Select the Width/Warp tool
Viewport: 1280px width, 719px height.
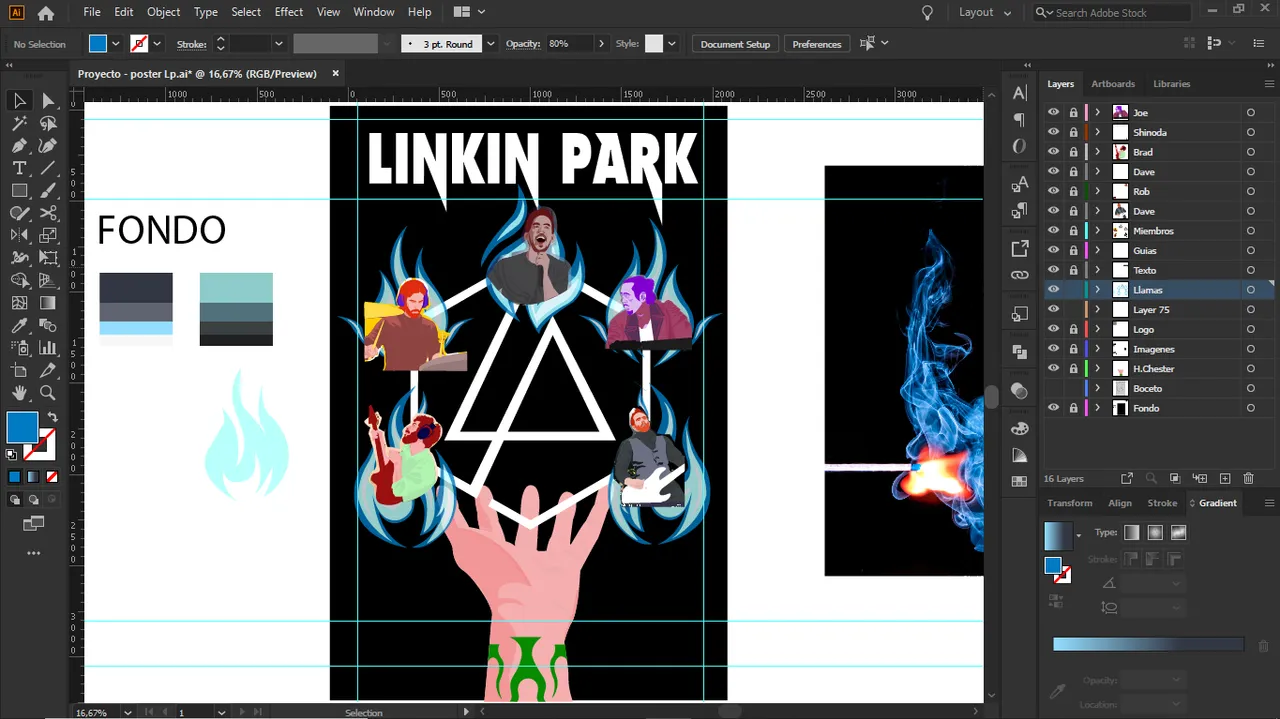click(19, 258)
